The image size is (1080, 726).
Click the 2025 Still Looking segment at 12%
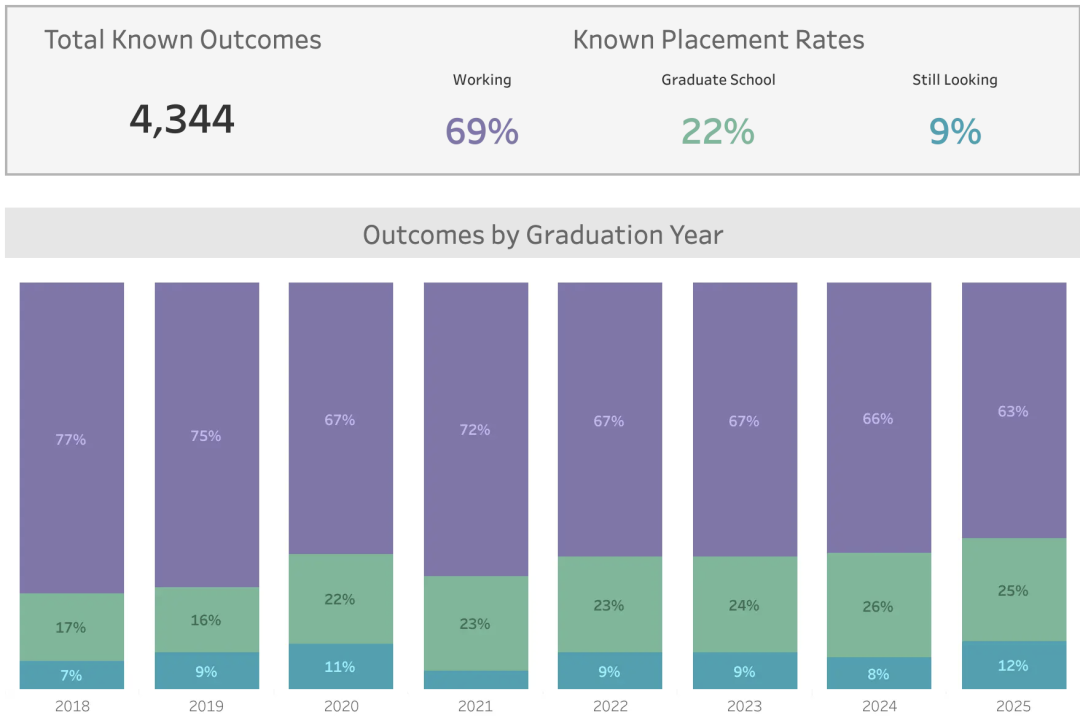1014,665
